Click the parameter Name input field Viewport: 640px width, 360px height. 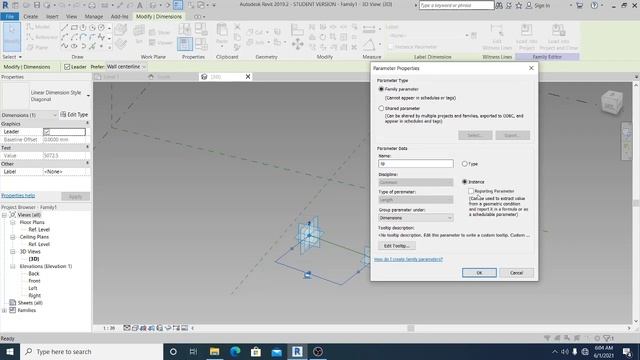click(x=416, y=164)
